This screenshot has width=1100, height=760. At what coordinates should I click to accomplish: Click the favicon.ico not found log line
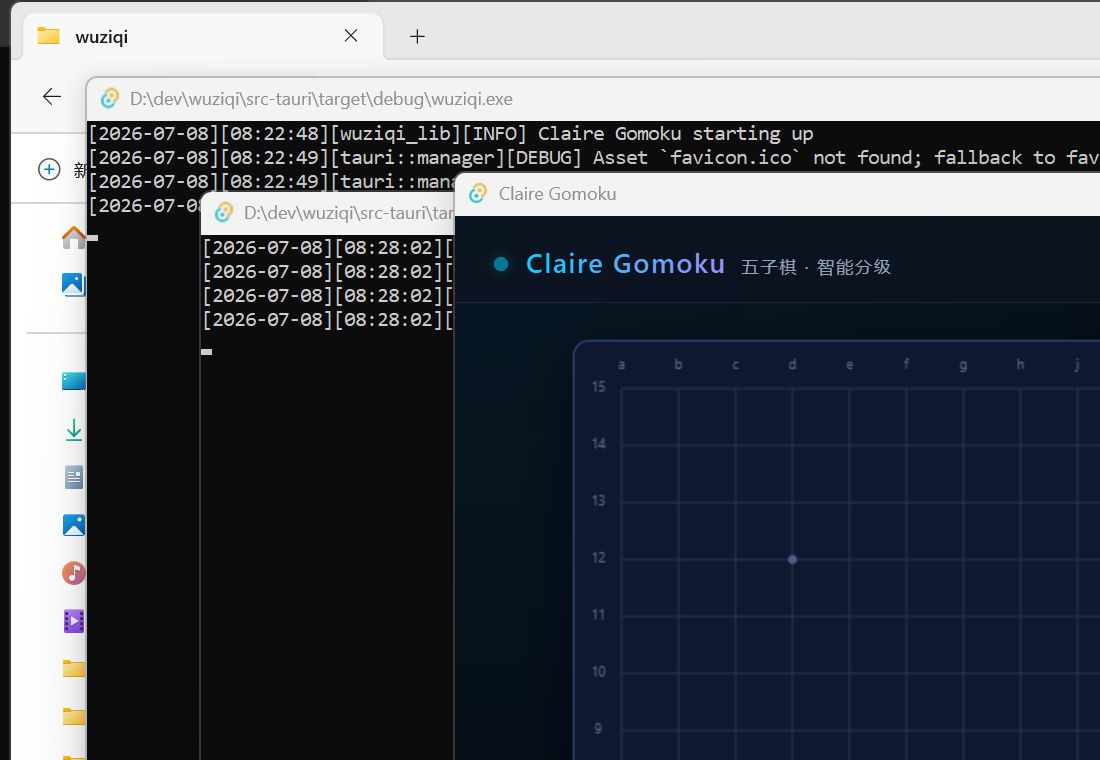[x=593, y=157]
